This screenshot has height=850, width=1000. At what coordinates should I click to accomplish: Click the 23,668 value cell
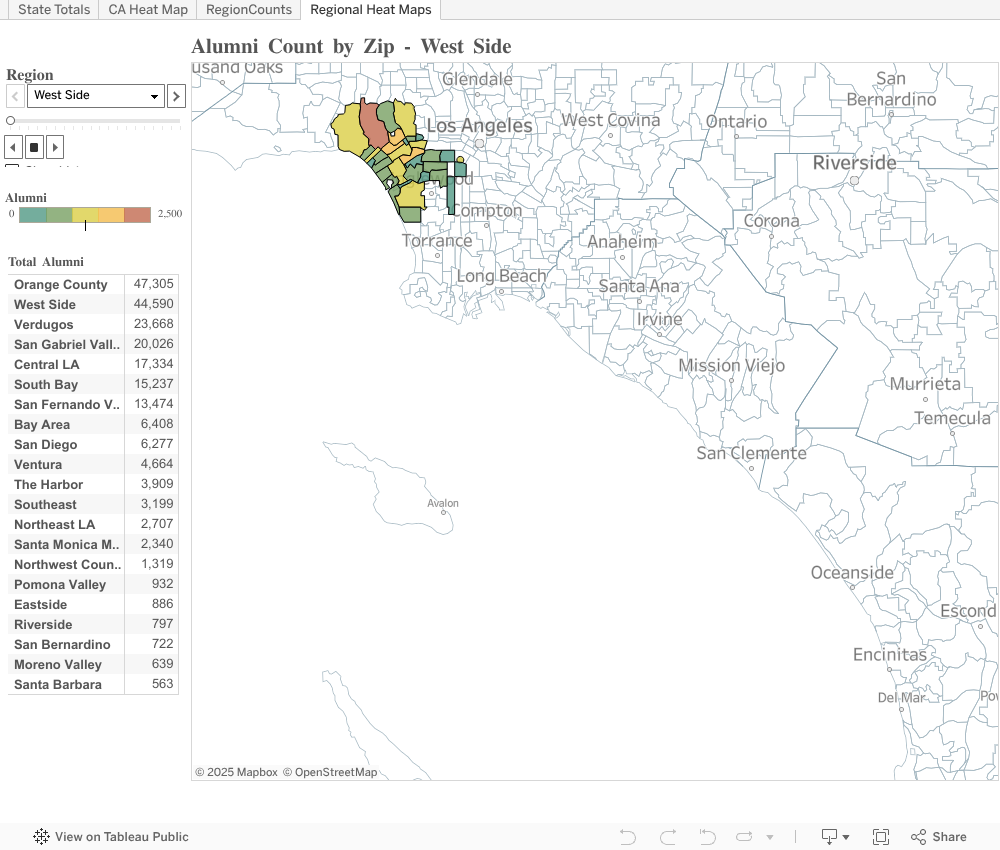(x=152, y=324)
